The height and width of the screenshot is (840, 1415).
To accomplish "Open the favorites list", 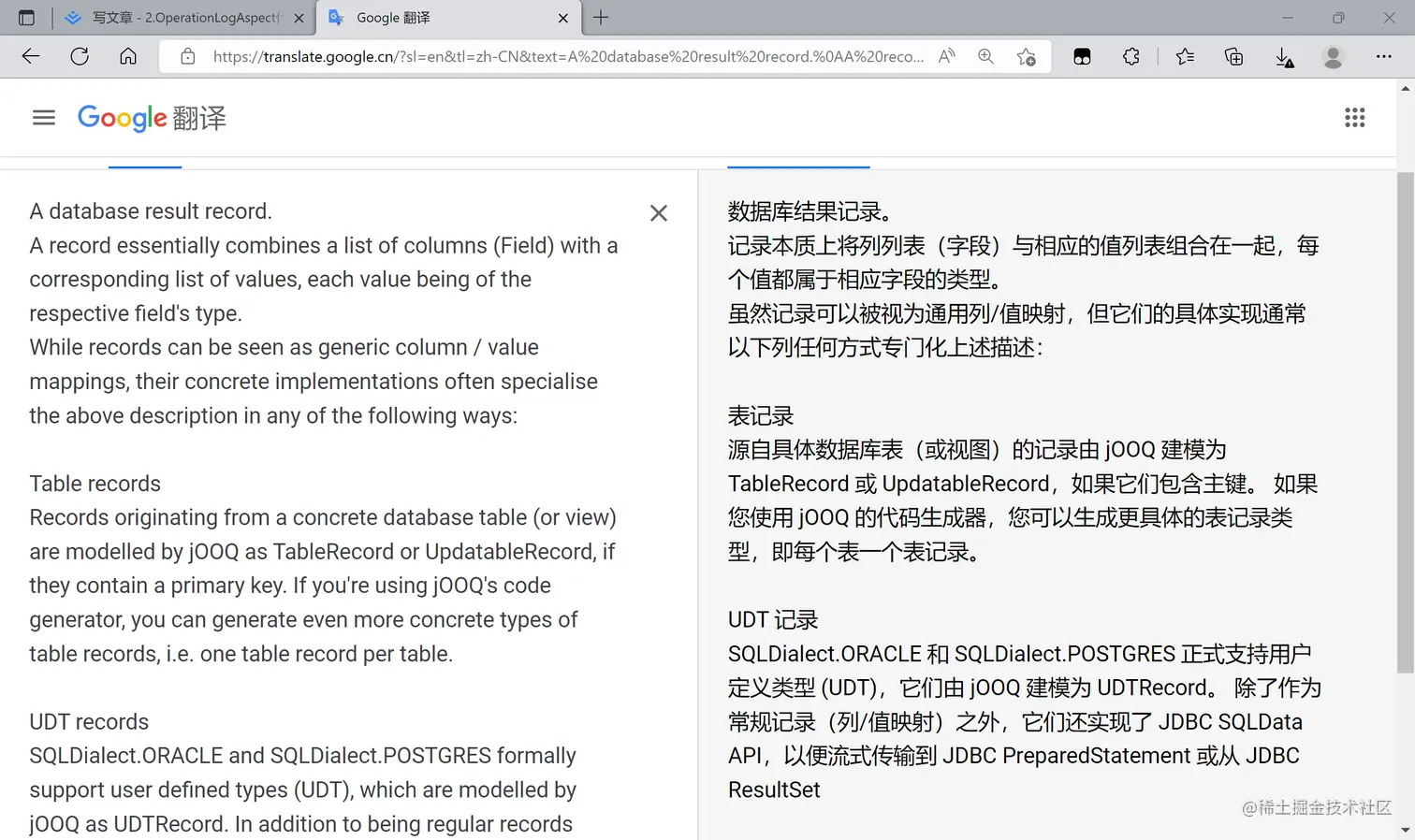I will pos(1185,56).
